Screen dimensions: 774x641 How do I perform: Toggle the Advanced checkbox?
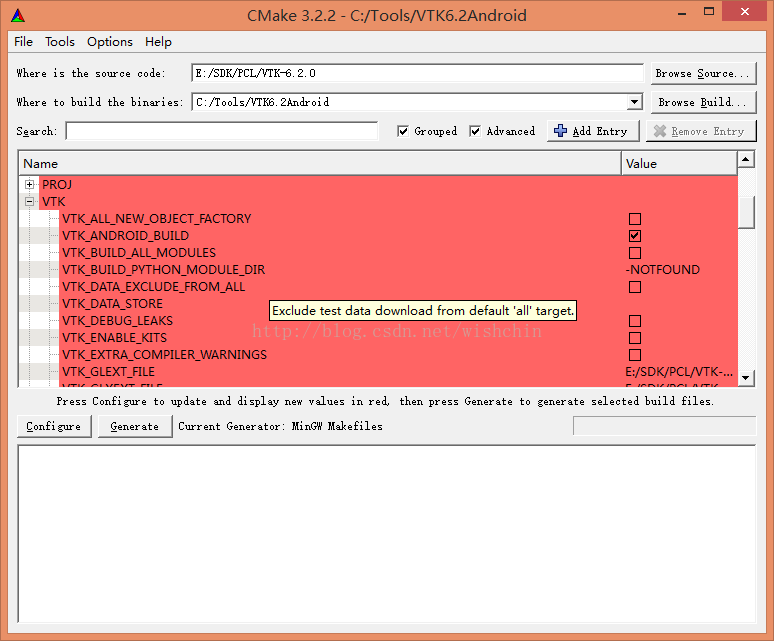click(475, 131)
